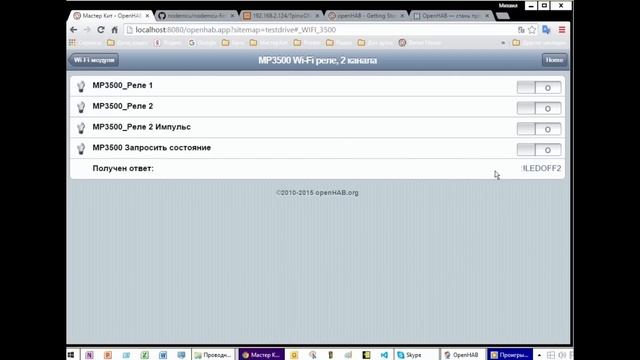Open OneNote from the taskbar
640x360 pixels.
[x=89, y=355]
